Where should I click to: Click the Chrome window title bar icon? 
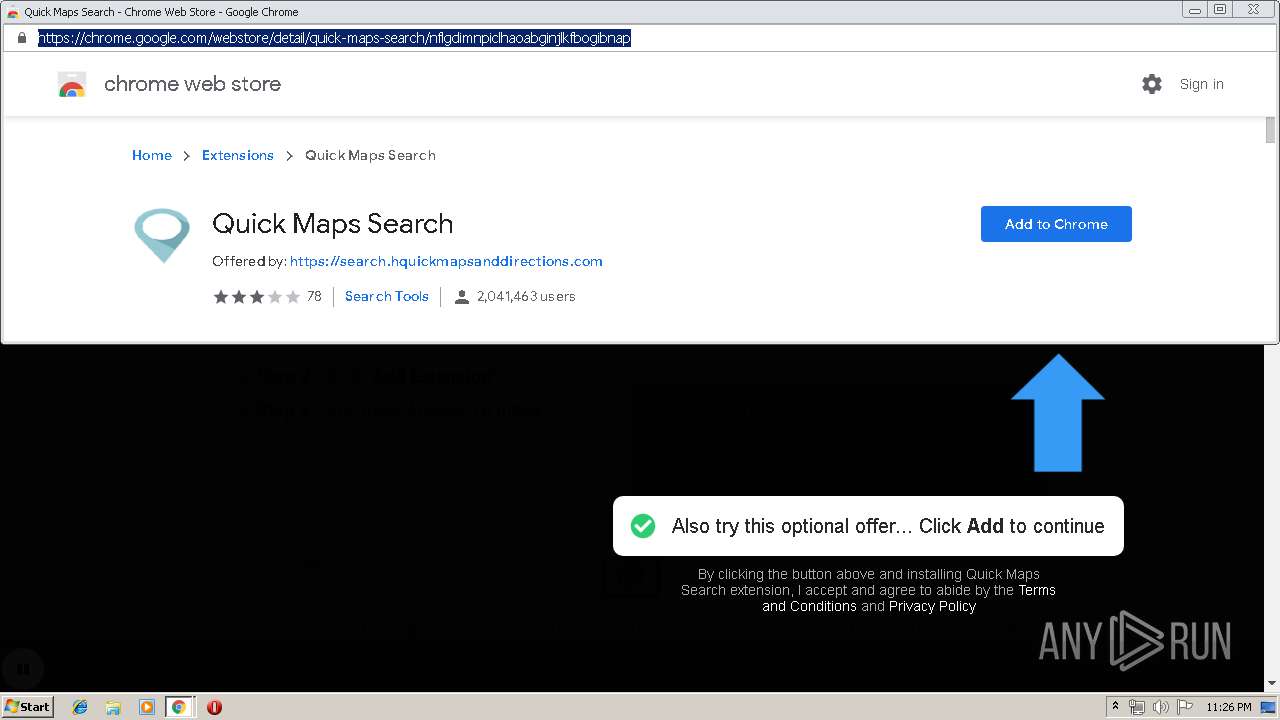click(12, 12)
